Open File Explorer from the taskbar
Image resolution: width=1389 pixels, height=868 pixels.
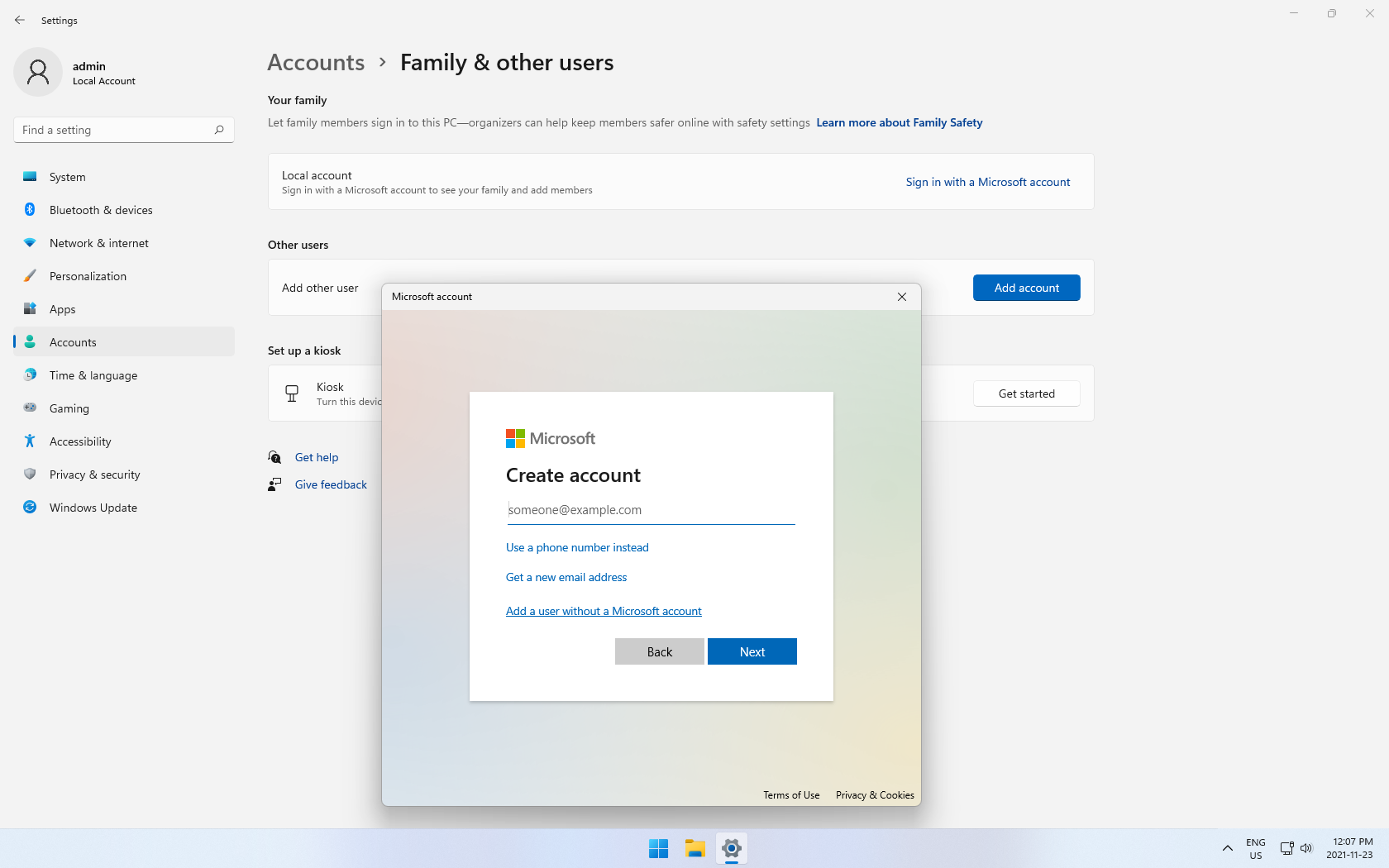click(694, 848)
